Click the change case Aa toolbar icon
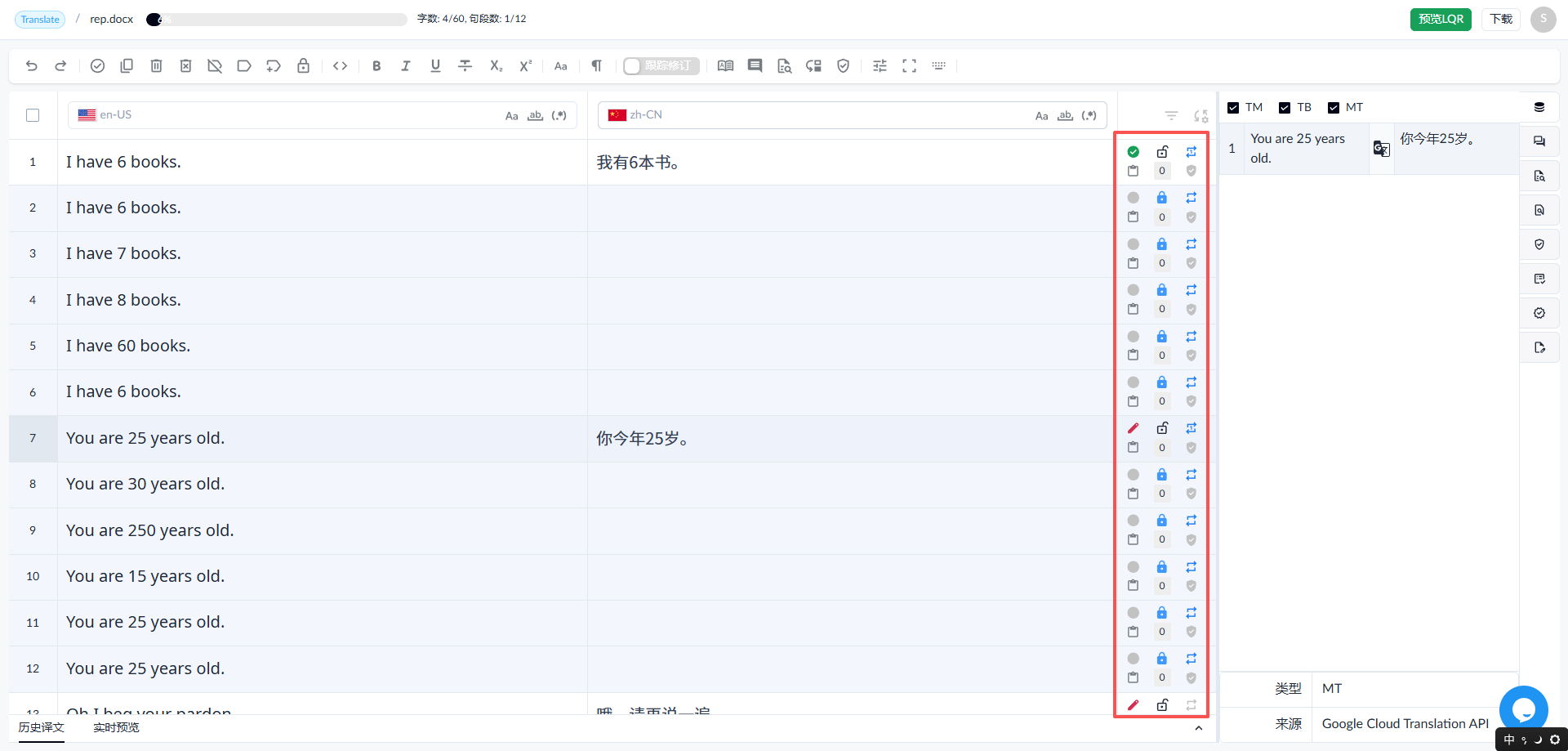 click(x=560, y=66)
